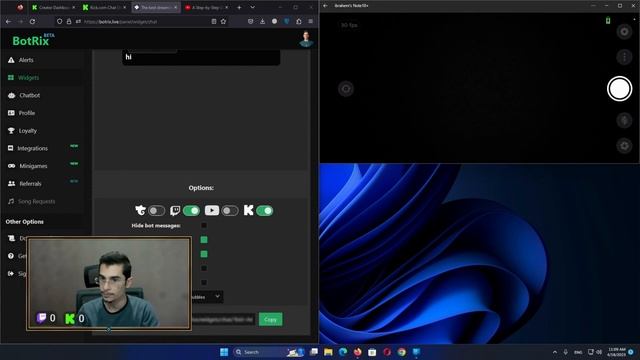Viewport: 640px width, 360px height.
Task: Open a new browser tab
Action: coord(239,7)
